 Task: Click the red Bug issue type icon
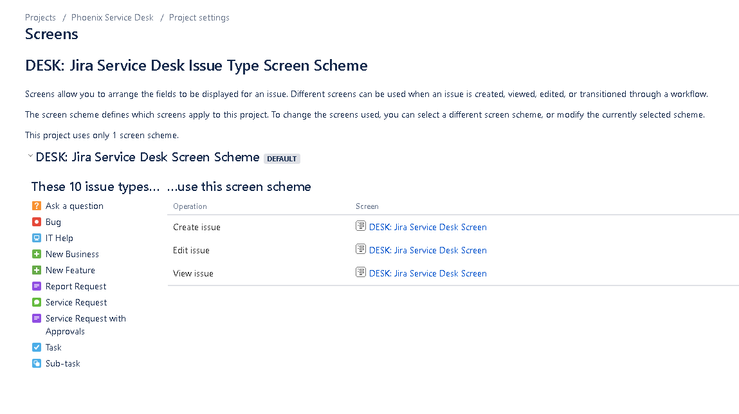click(x=36, y=222)
